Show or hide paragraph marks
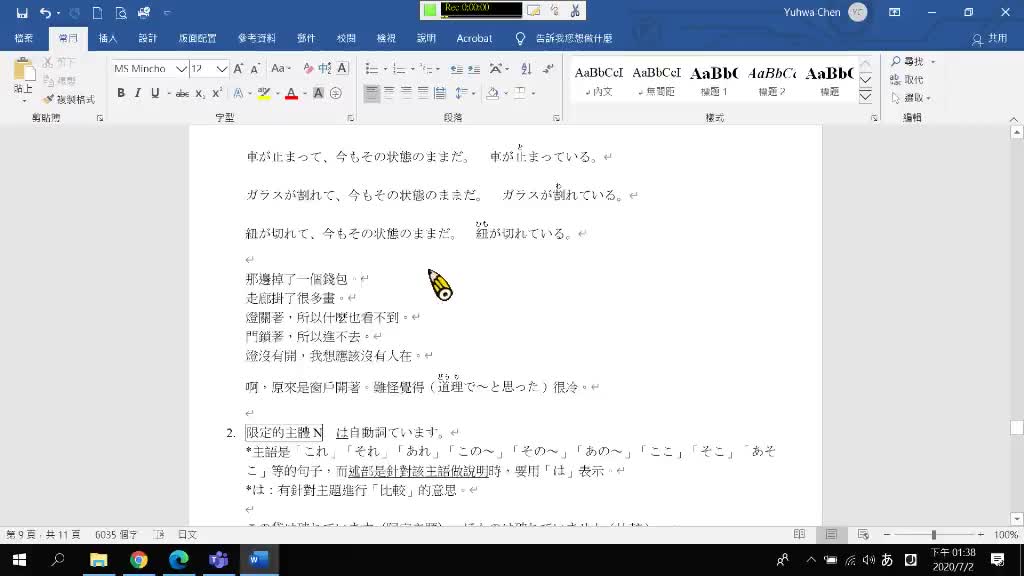Viewport: 1024px width, 576px height. coord(548,69)
